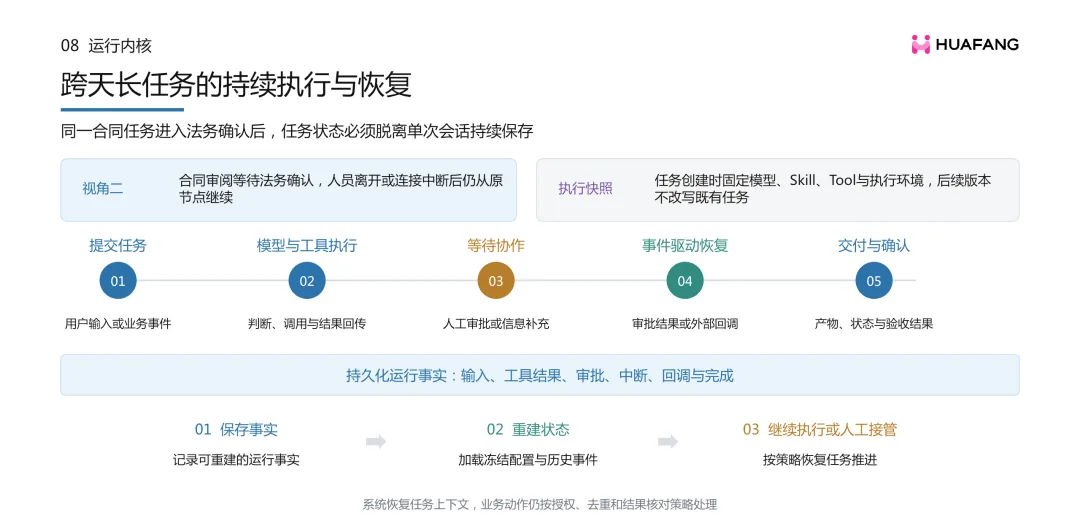Click the text 记录可重建的运行事实
1080x532 pixels.
236,460
